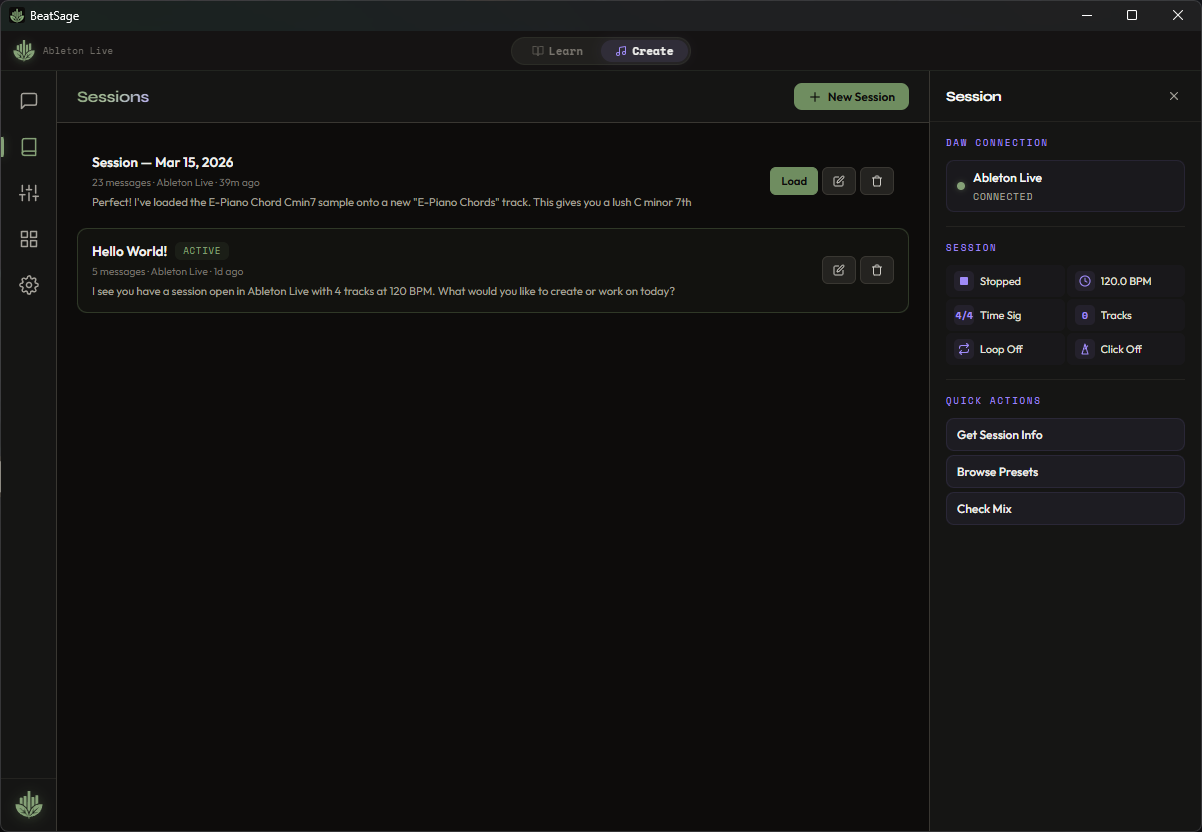The height and width of the screenshot is (832, 1202).
Task: Toggle Loop Off in the Session panel
Action: click(1004, 348)
